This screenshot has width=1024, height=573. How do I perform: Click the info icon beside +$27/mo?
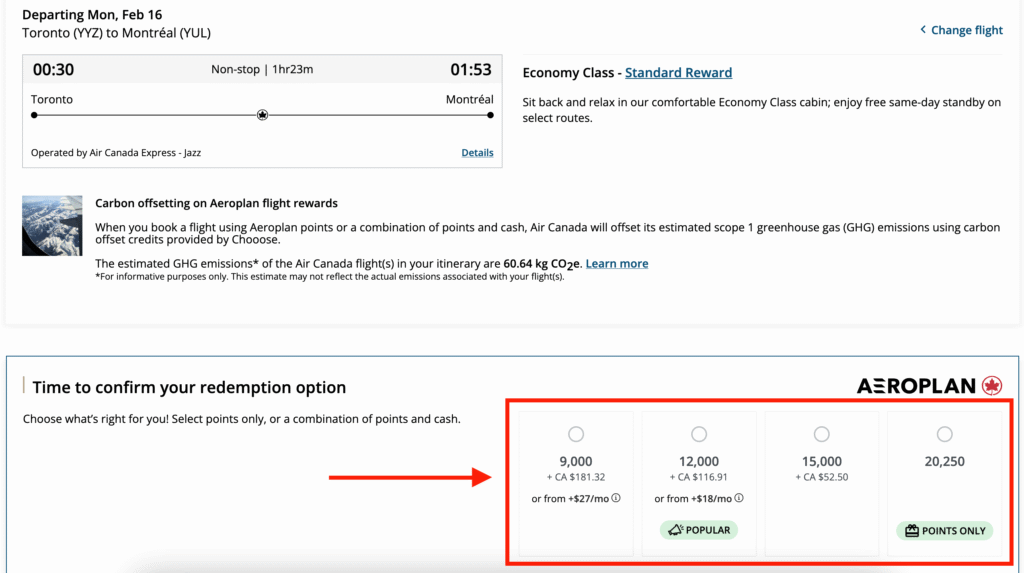click(616, 498)
